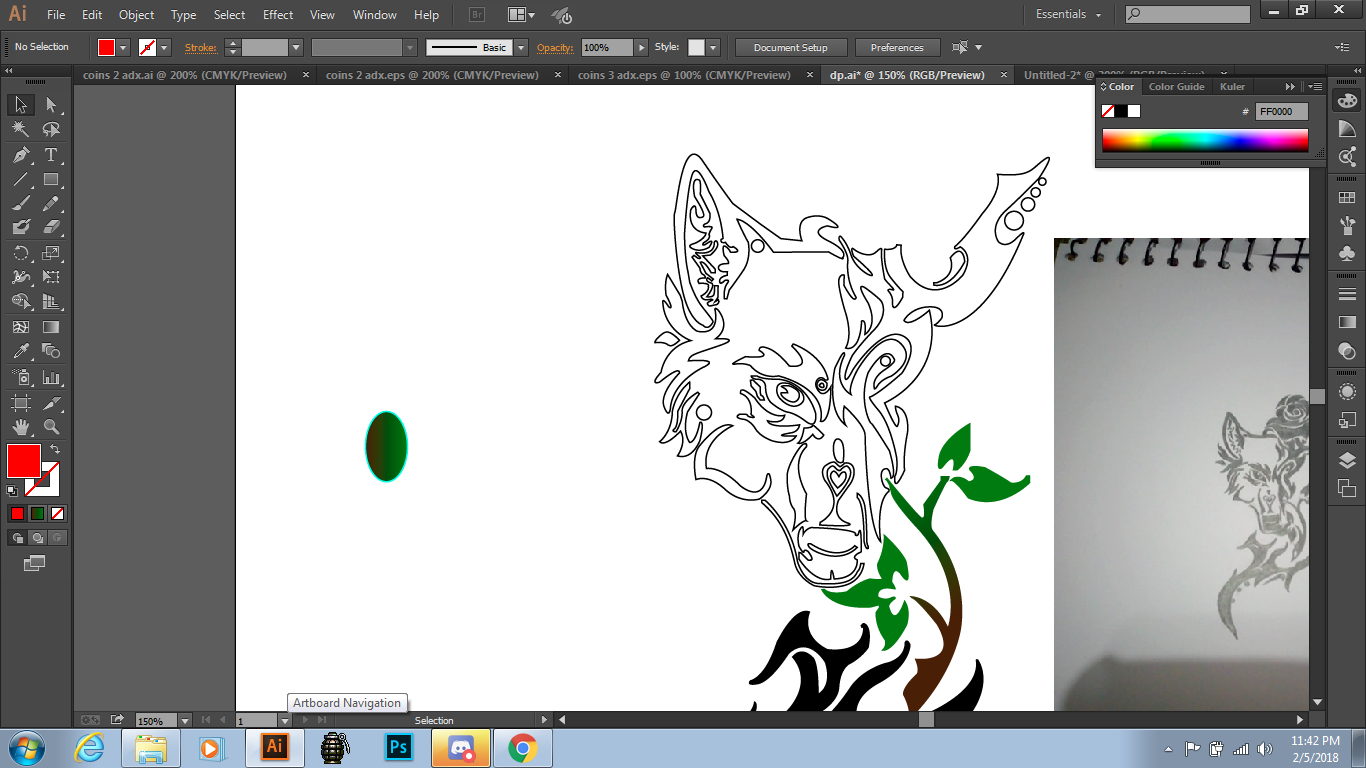Click the Document Setup button
The width and height of the screenshot is (1366, 768).
(x=790, y=48)
